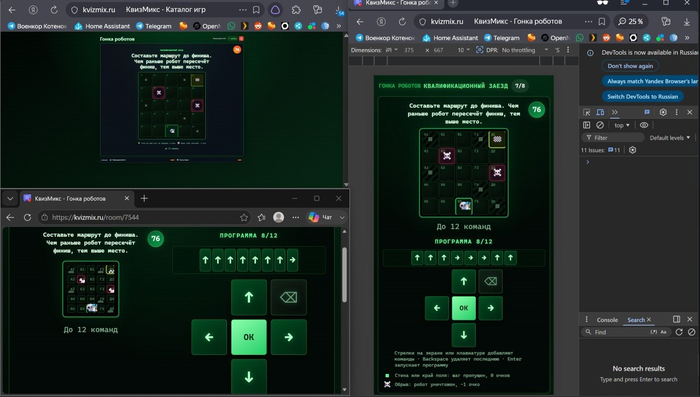Image resolution: width=700 pixels, height=397 pixels.
Task: Click the live expression eye icon
Action: pos(644,125)
